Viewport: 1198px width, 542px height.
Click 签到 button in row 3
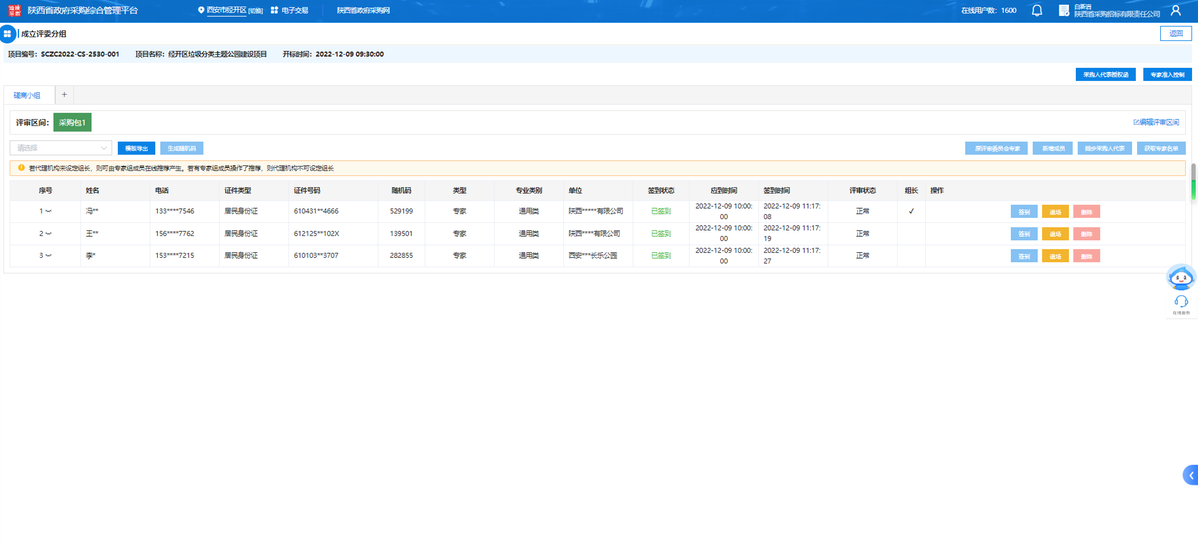point(1024,256)
